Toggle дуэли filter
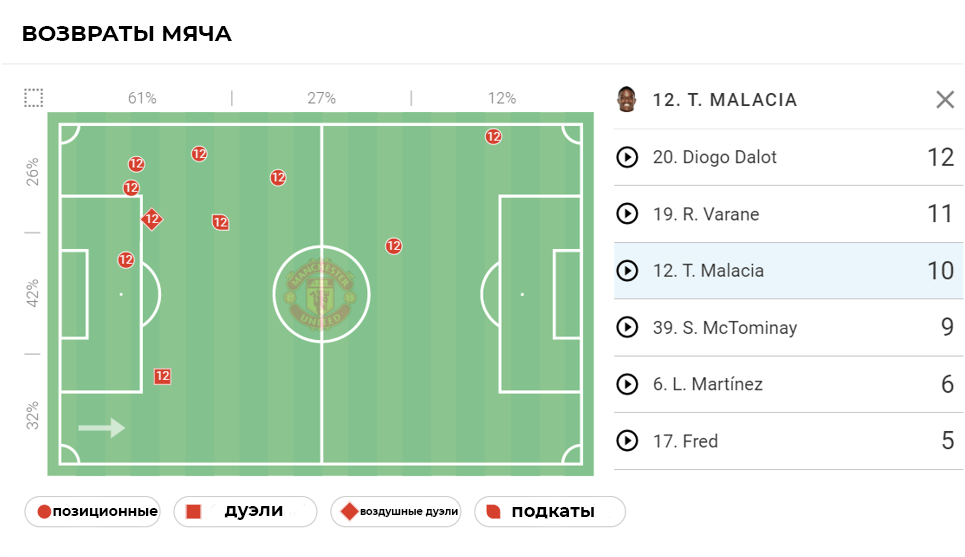The height and width of the screenshot is (557, 965). point(245,512)
